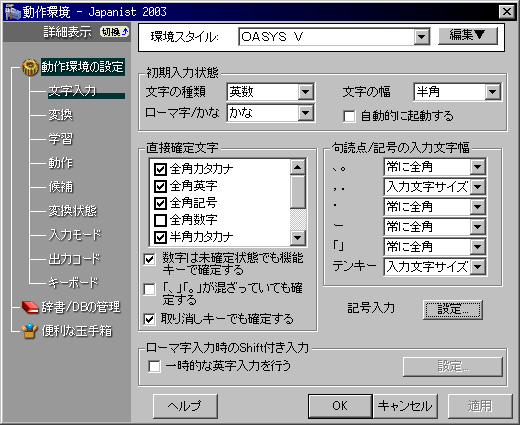Open the 環境スタイル dropdown showing OASYS V
520x425 pixels.
422,37
